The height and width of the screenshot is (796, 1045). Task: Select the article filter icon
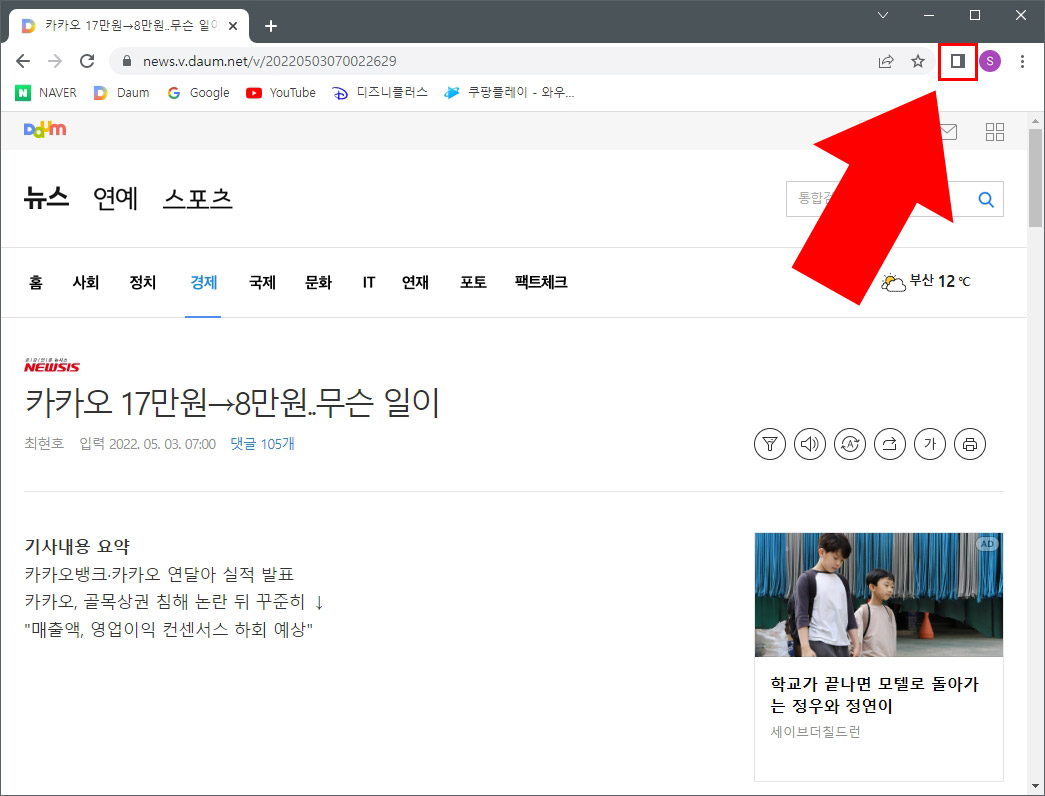pyautogui.click(x=770, y=443)
